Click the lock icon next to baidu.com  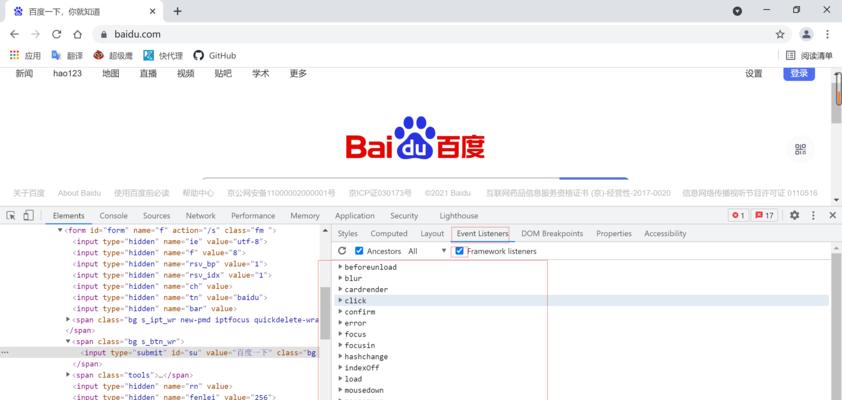pos(104,34)
